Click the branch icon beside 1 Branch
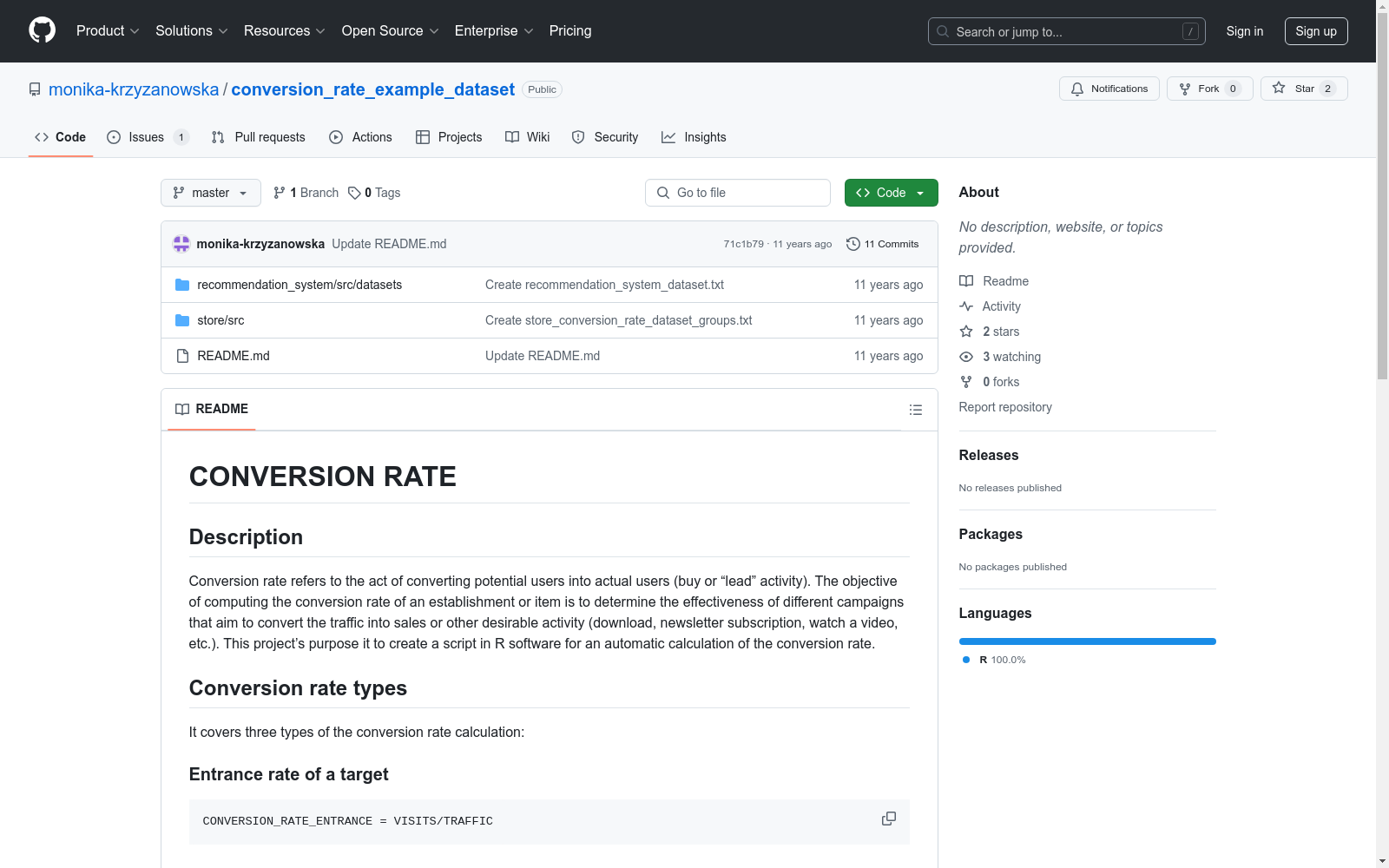1389x868 pixels. coord(280,193)
